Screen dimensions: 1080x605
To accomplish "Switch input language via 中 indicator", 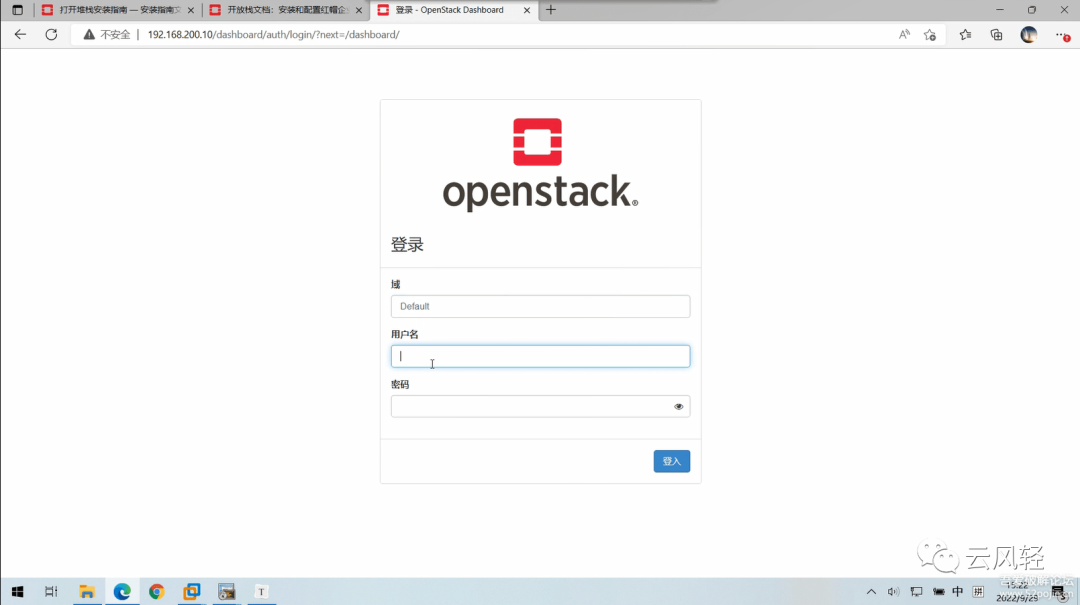I will 958,592.
